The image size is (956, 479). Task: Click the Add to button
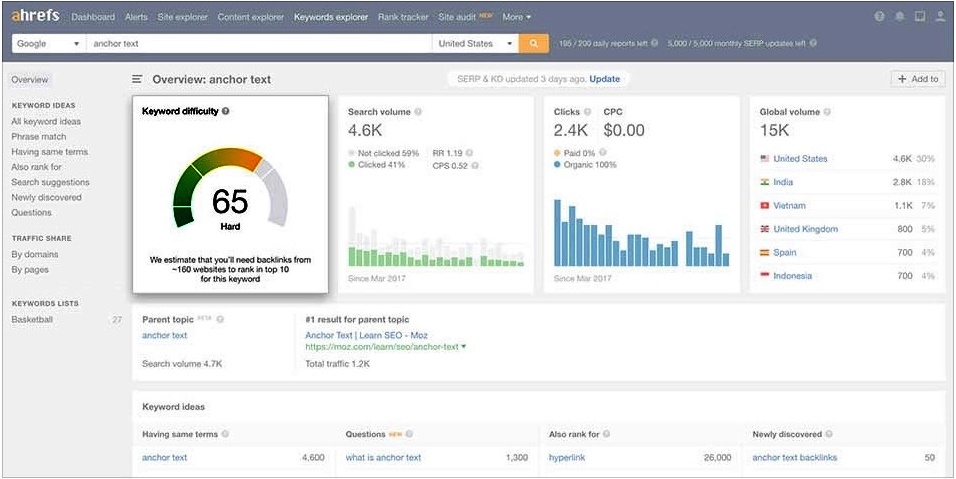(918, 79)
